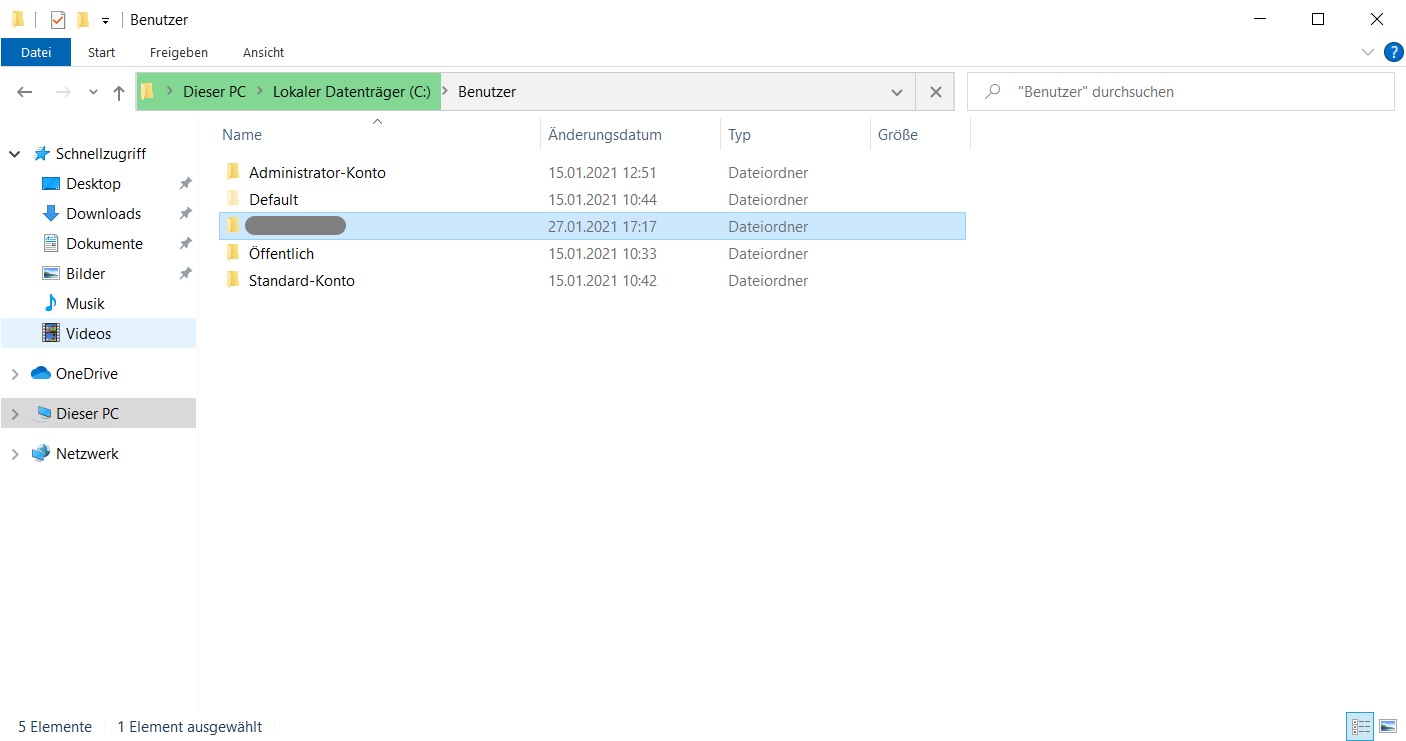The height and width of the screenshot is (741, 1406).
Task: Click the Properties checkmark icon in title bar
Action: pyautogui.click(x=58, y=19)
